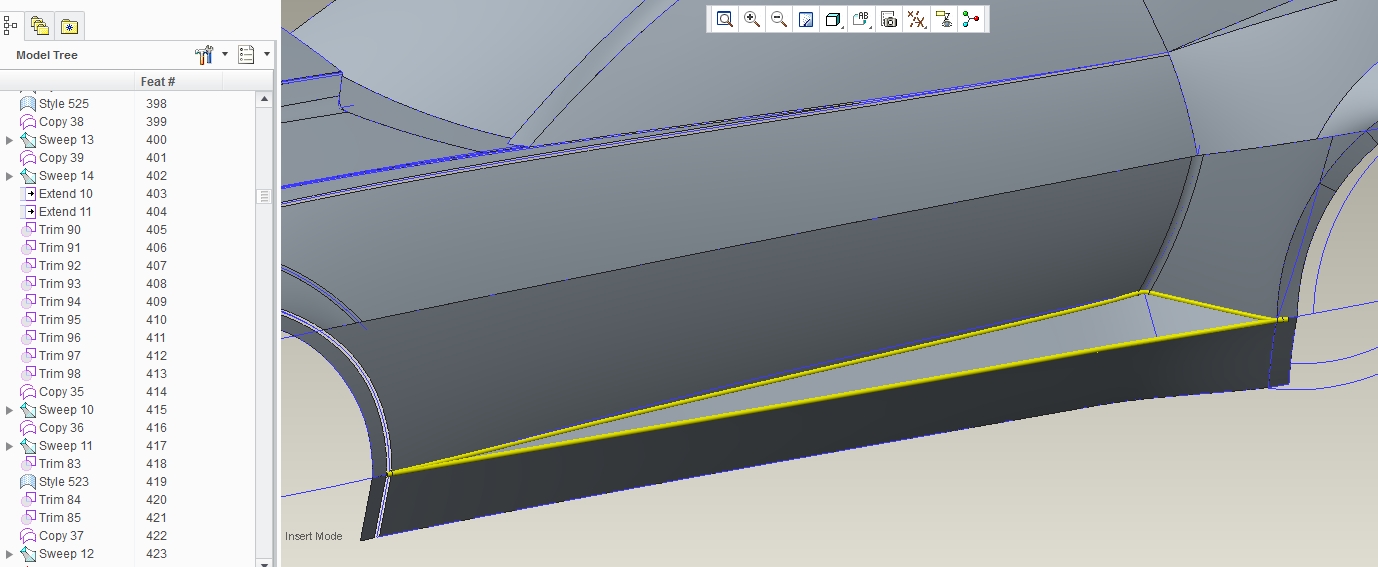Image resolution: width=1378 pixels, height=567 pixels.
Task: Select the Sweep 11 feature row
Action: coord(66,446)
